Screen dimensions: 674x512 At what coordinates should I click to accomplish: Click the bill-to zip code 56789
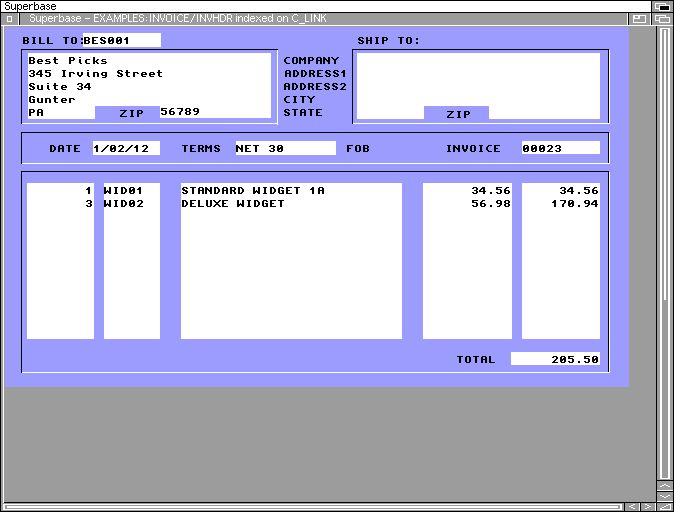pos(180,111)
